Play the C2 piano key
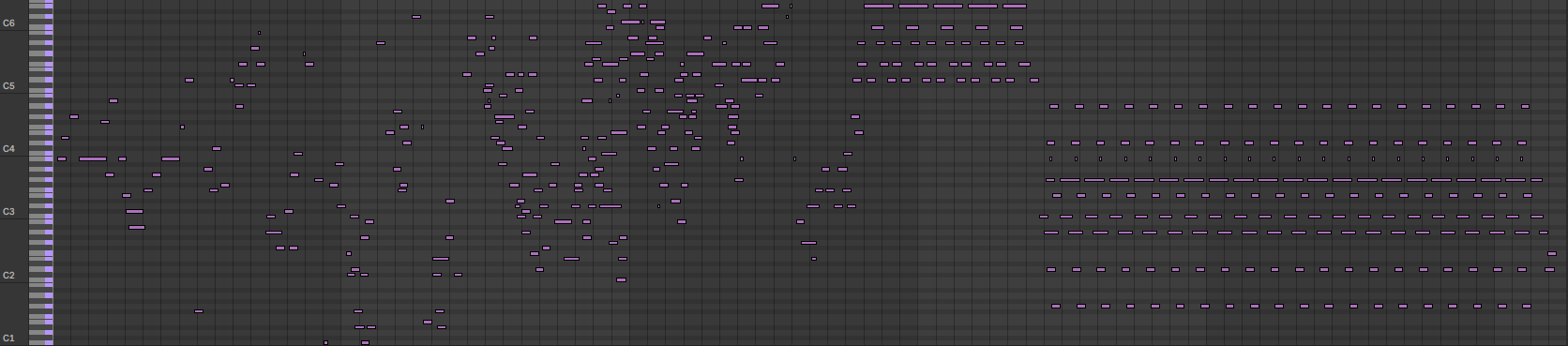1568x346 pixels. tap(40, 278)
